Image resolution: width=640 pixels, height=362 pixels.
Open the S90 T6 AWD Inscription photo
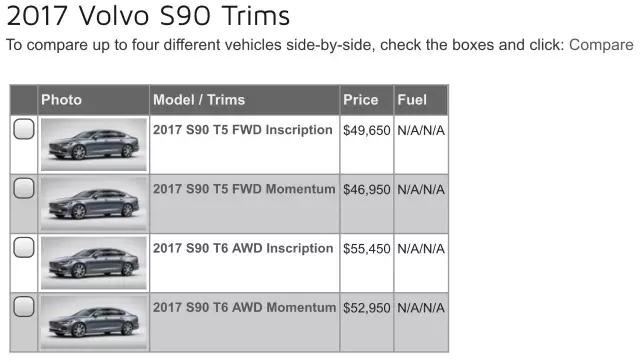tap(94, 263)
